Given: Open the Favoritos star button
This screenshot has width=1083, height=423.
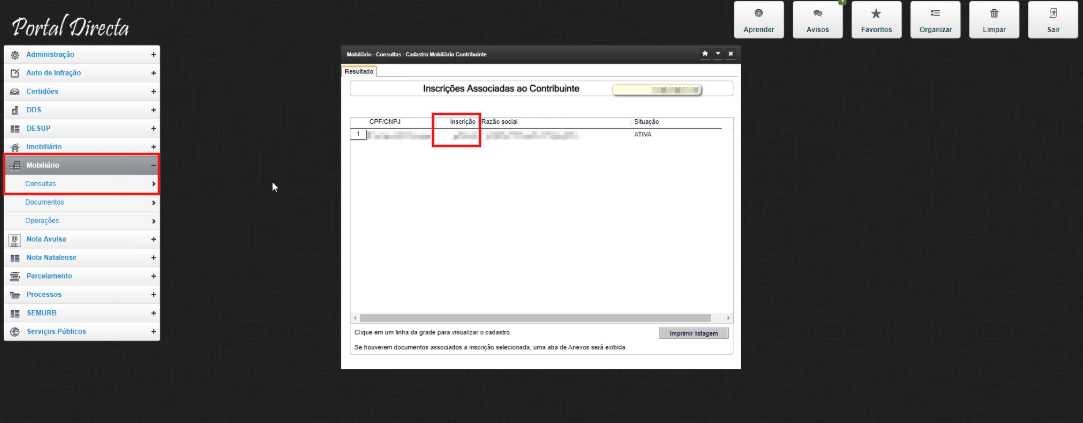Looking at the screenshot, I should click(x=876, y=19).
